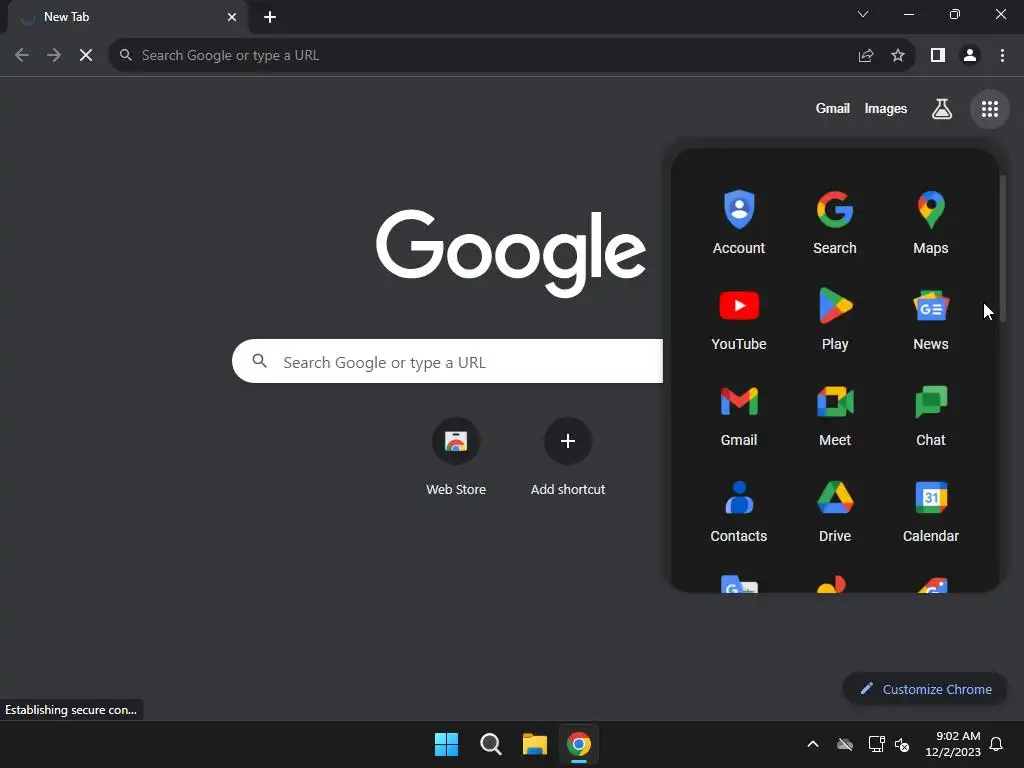This screenshot has width=1024, height=768.
Task: Open the OneDrive cloud tray icon
Action: pyautogui.click(x=845, y=744)
